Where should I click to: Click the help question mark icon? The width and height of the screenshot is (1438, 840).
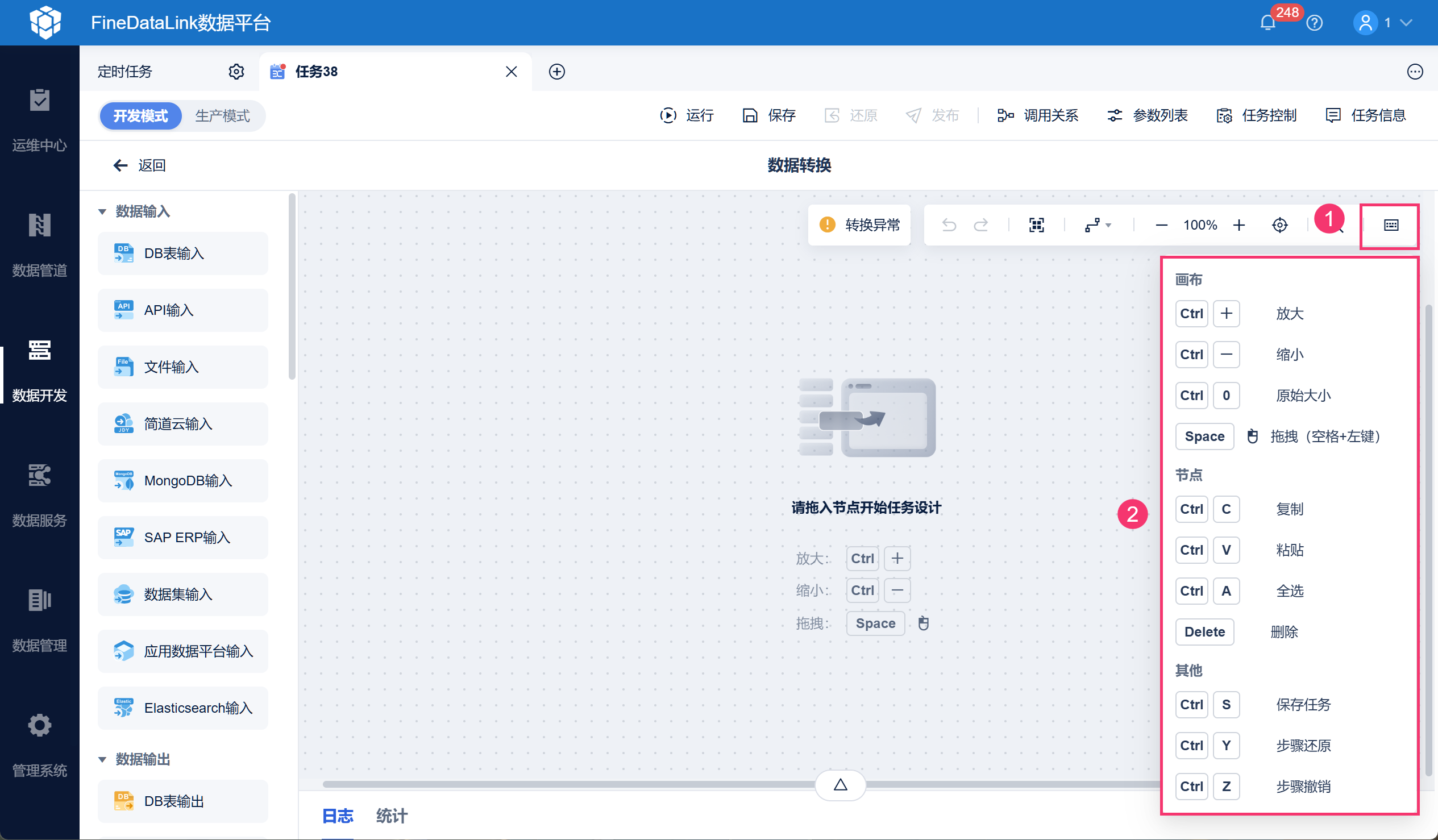pyautogui.click(x=1314, y=23)
